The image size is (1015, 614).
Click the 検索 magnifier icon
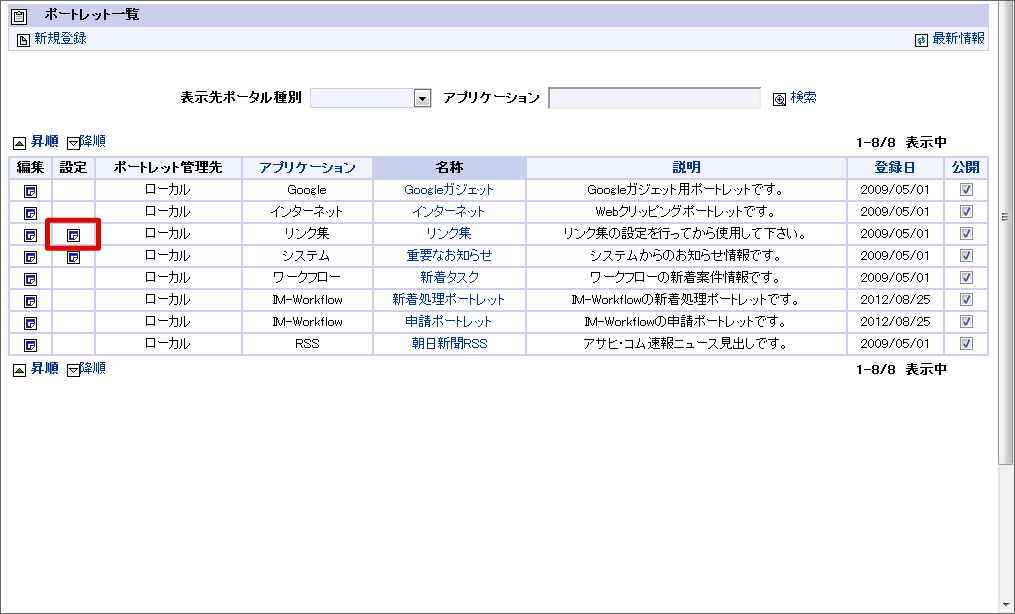coord(779,99)
